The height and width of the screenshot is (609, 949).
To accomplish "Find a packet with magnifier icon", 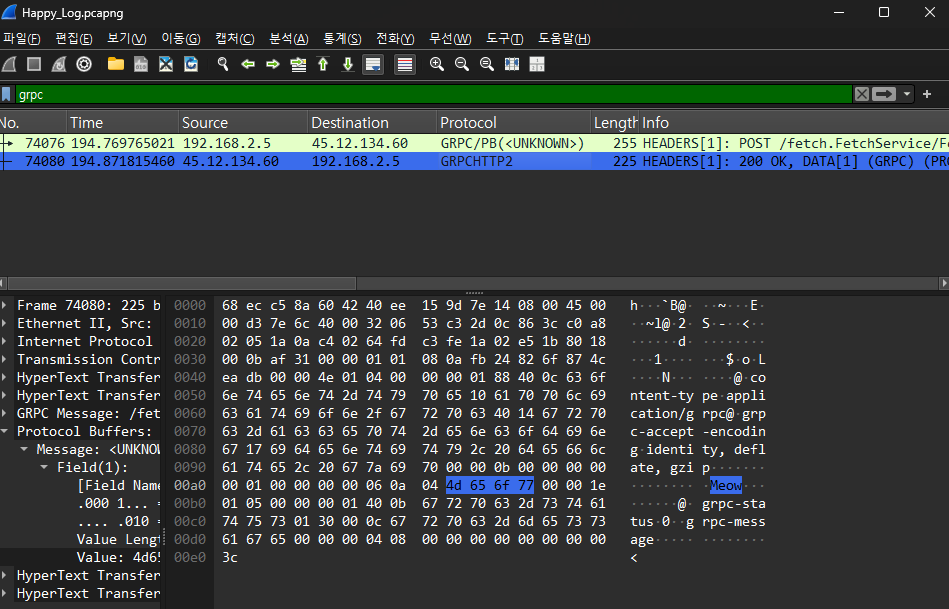I will tap(223, 64).
